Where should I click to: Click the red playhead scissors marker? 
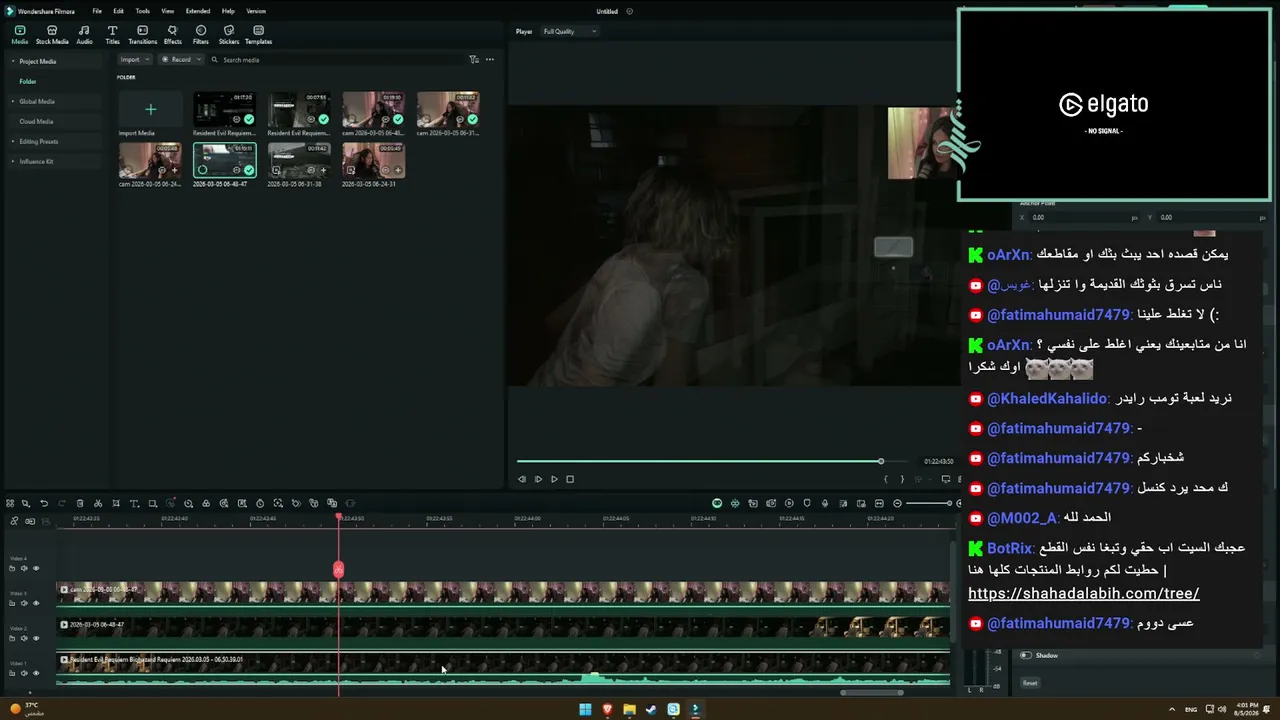[x=338, y=569]
